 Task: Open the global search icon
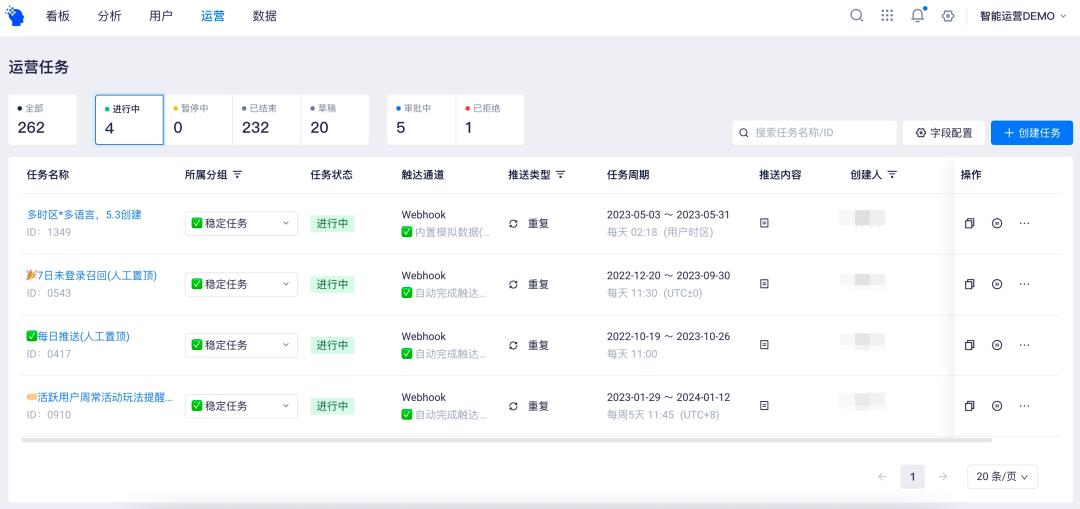click(857, 16)
